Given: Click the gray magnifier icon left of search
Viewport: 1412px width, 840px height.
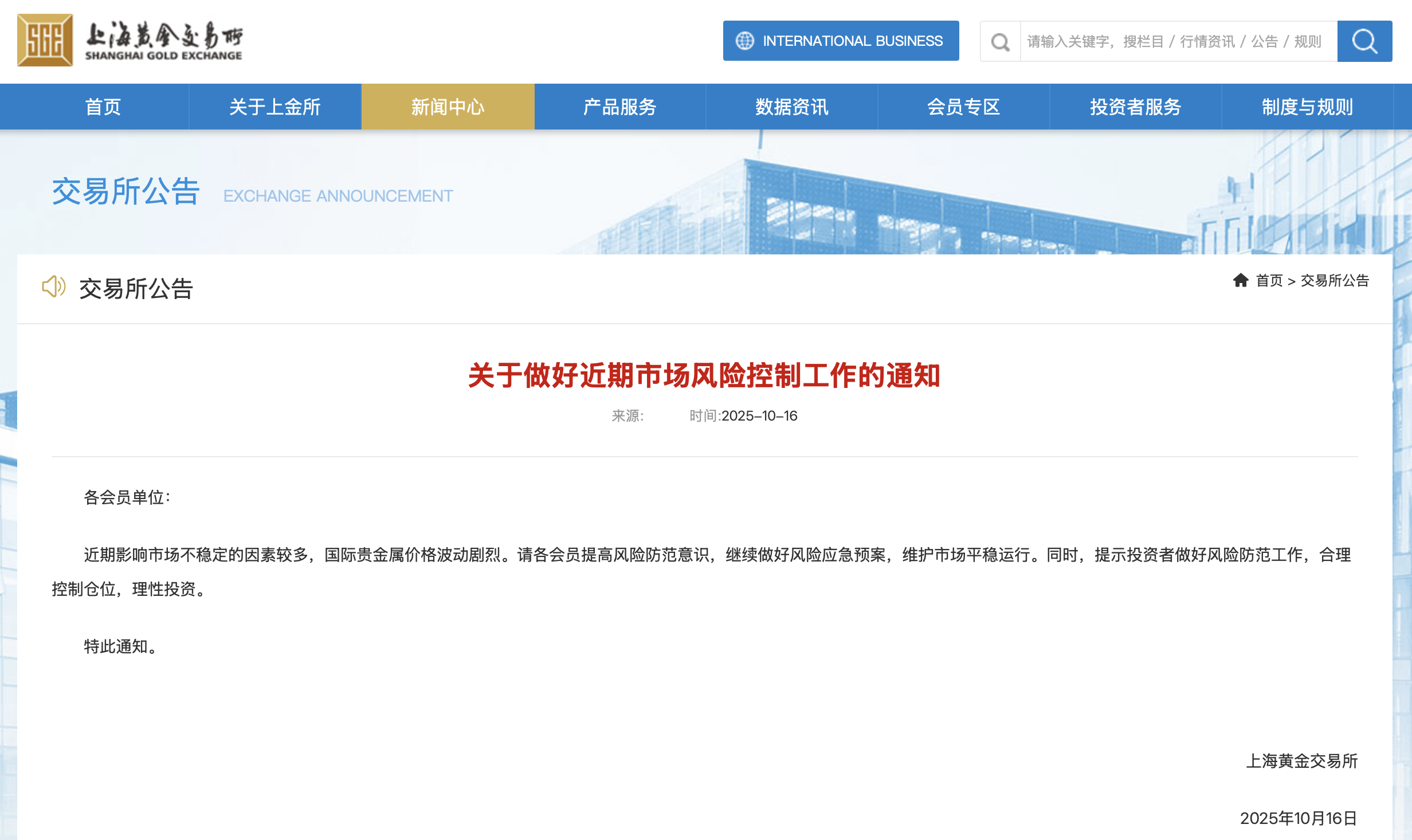Looking at the screenshot, I should (1000, 41).
